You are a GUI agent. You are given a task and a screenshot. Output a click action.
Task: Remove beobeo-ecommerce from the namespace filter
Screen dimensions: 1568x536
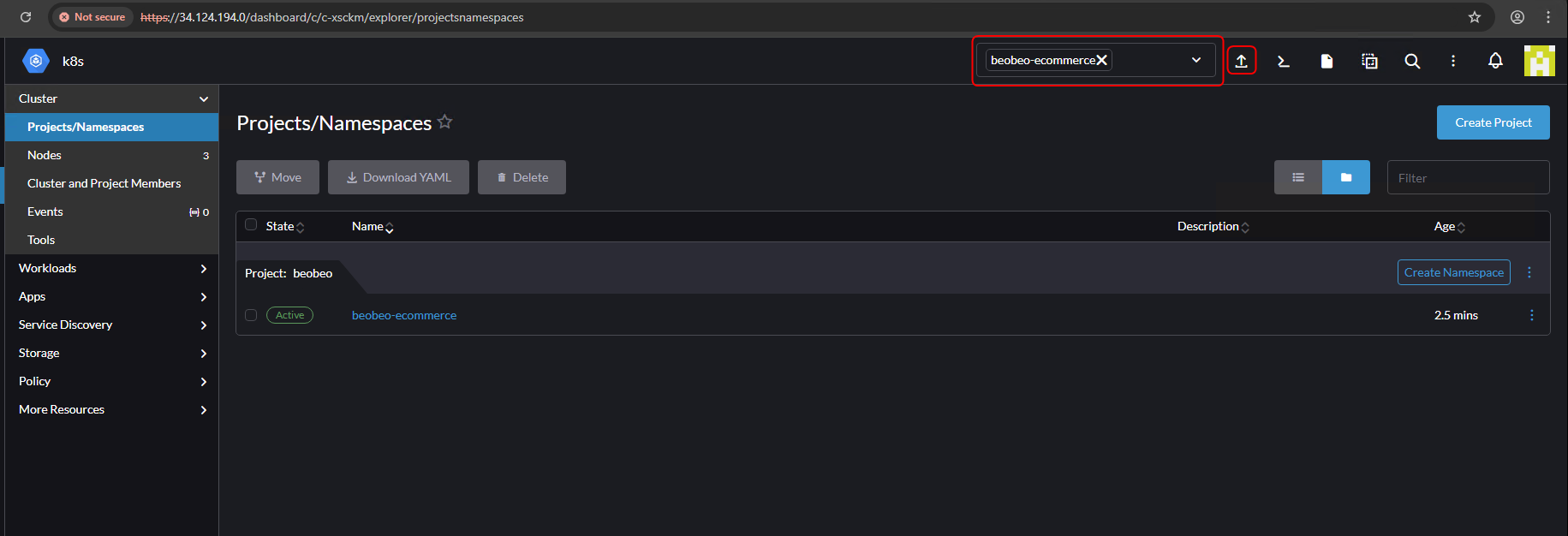coord(1102,60)
